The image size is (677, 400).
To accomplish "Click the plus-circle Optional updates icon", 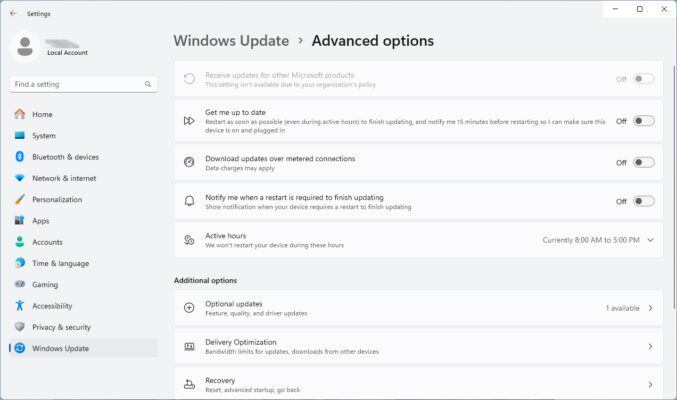I will click(x=189, y=308).
